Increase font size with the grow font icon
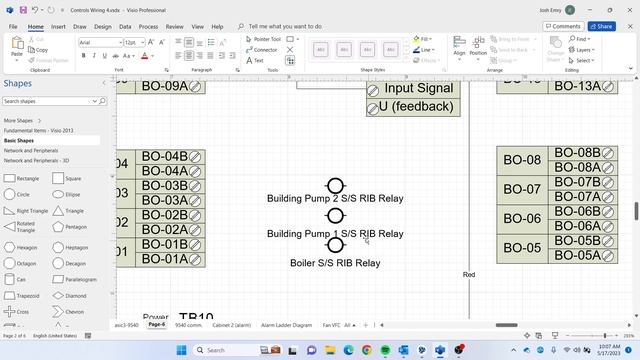640x360 pixels. coord(151,42)
